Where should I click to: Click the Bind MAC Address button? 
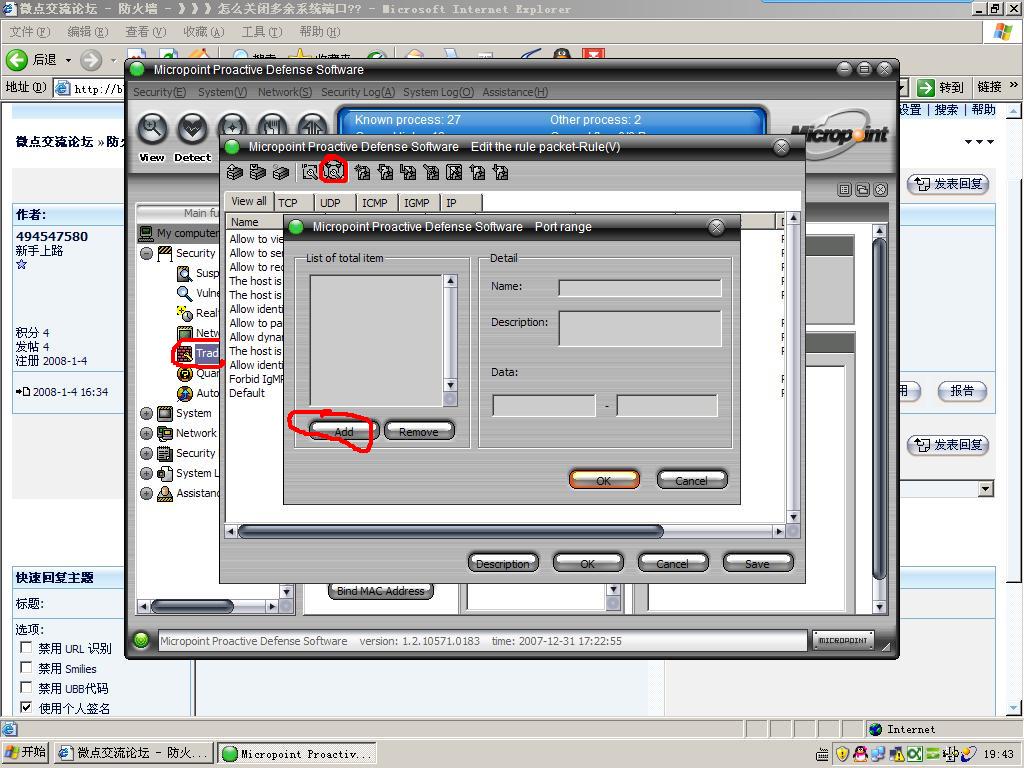point(380,590)
